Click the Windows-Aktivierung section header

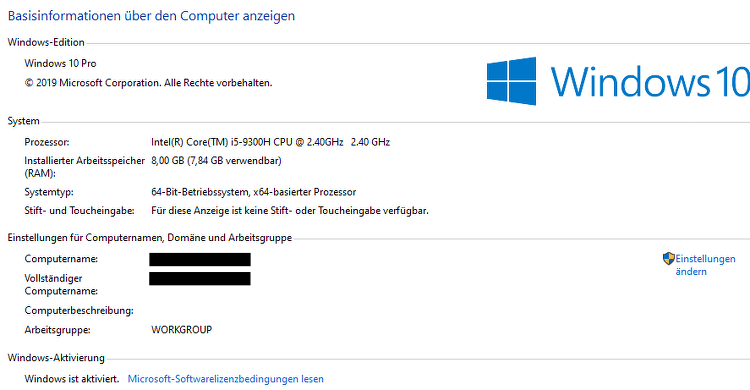pos(56,358)
